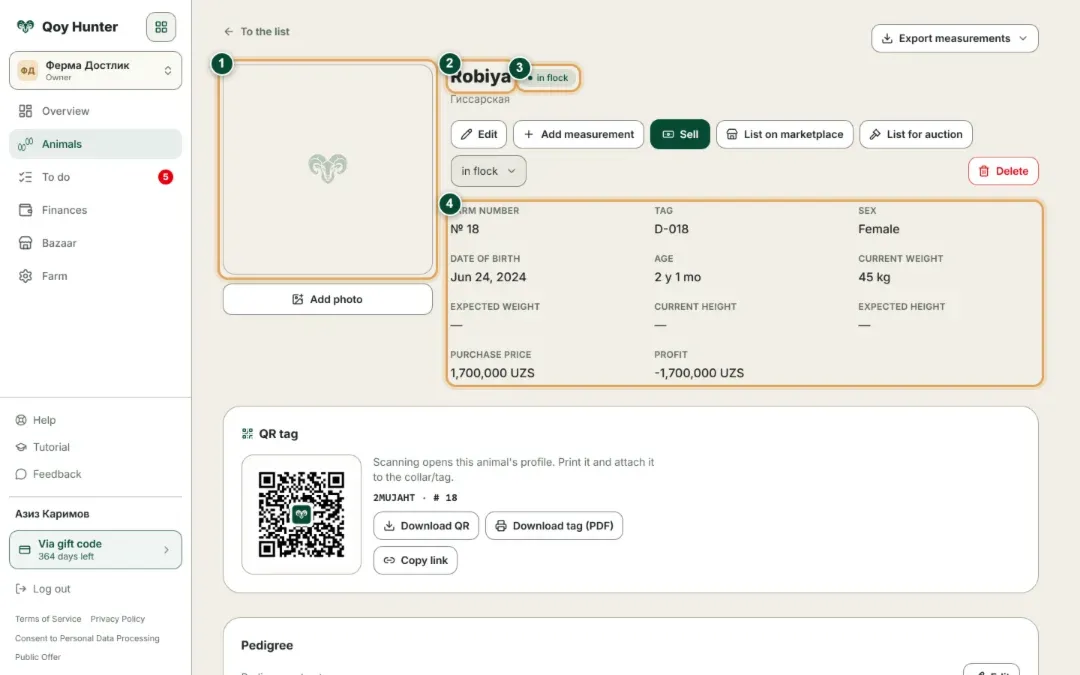Open the Via gift code subscription card
Screen dimensions: 1080x675
tap(95, 550)
